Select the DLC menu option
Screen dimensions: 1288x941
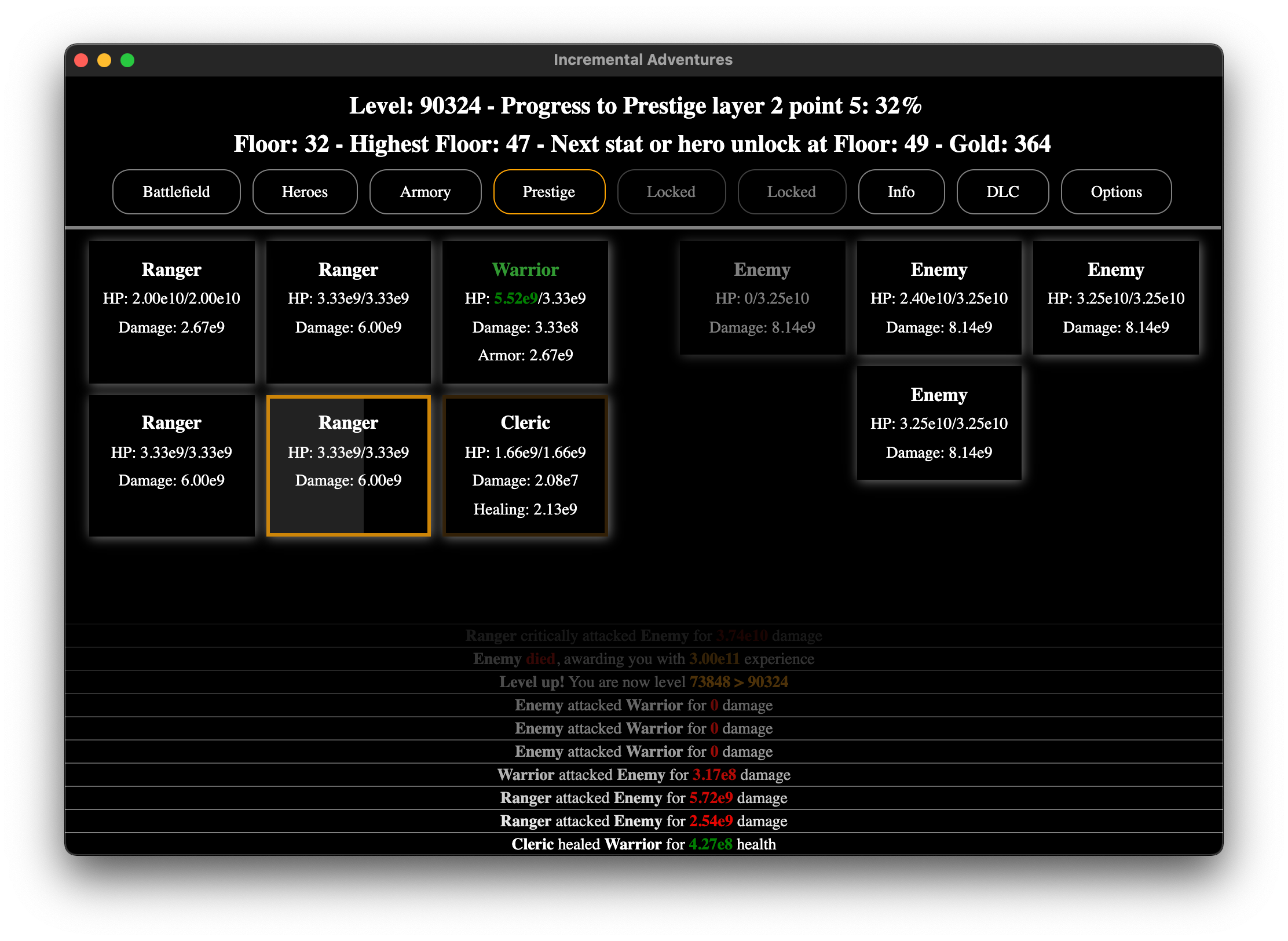pyautogui.click(x=1003, y=190)
